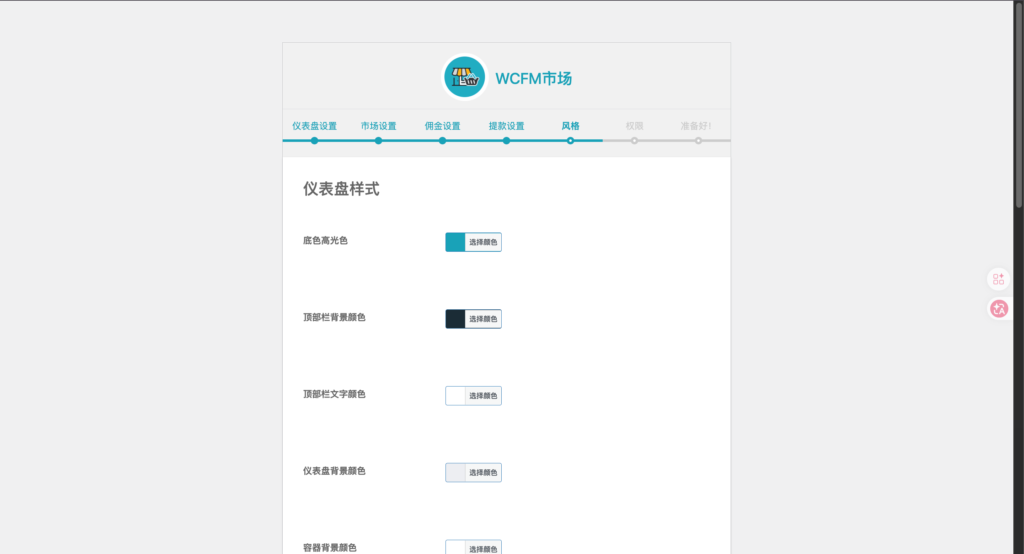Select the current 风格 step tab
1024x554 pixels.
pos(570,126)
